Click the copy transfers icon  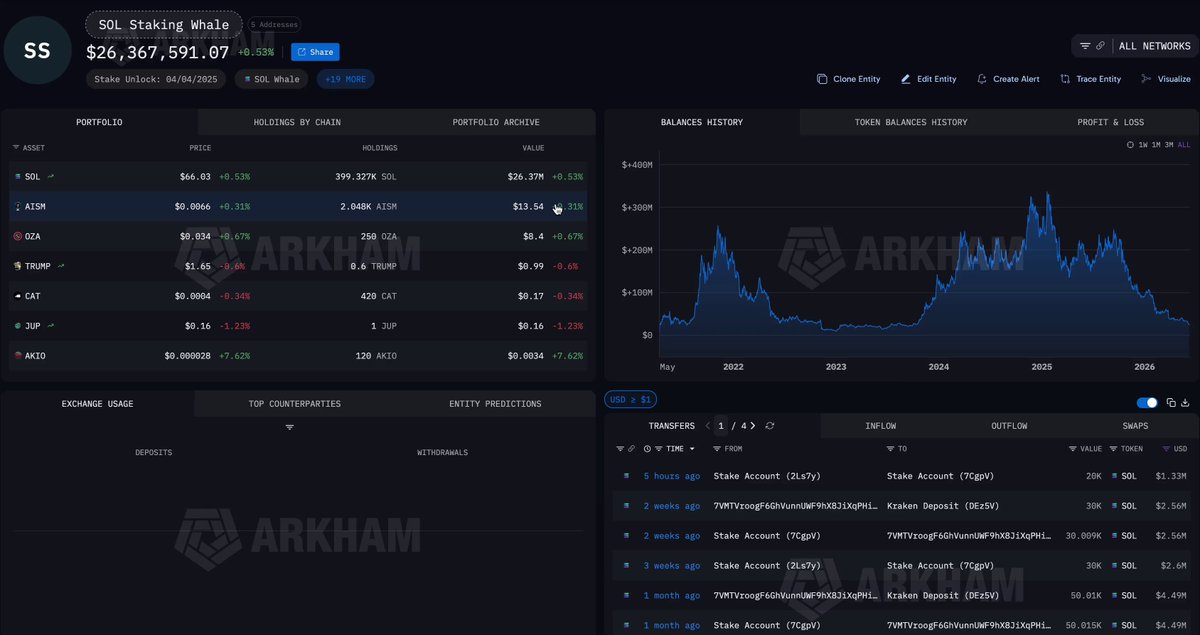coord(1170,403)
